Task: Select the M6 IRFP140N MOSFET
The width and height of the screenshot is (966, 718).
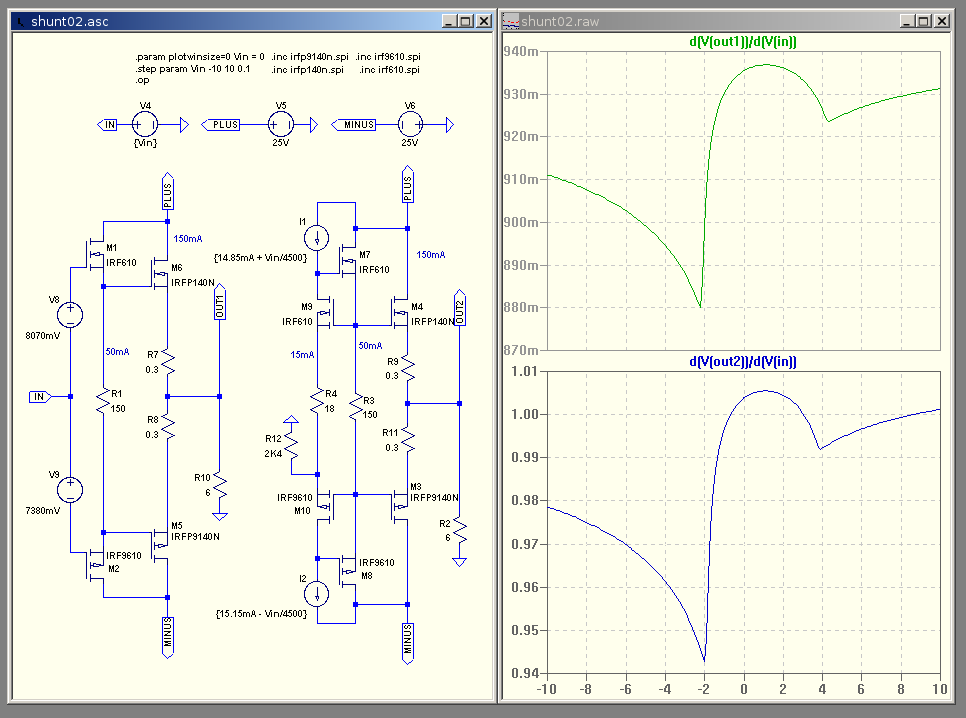Action: coord(160,274)
